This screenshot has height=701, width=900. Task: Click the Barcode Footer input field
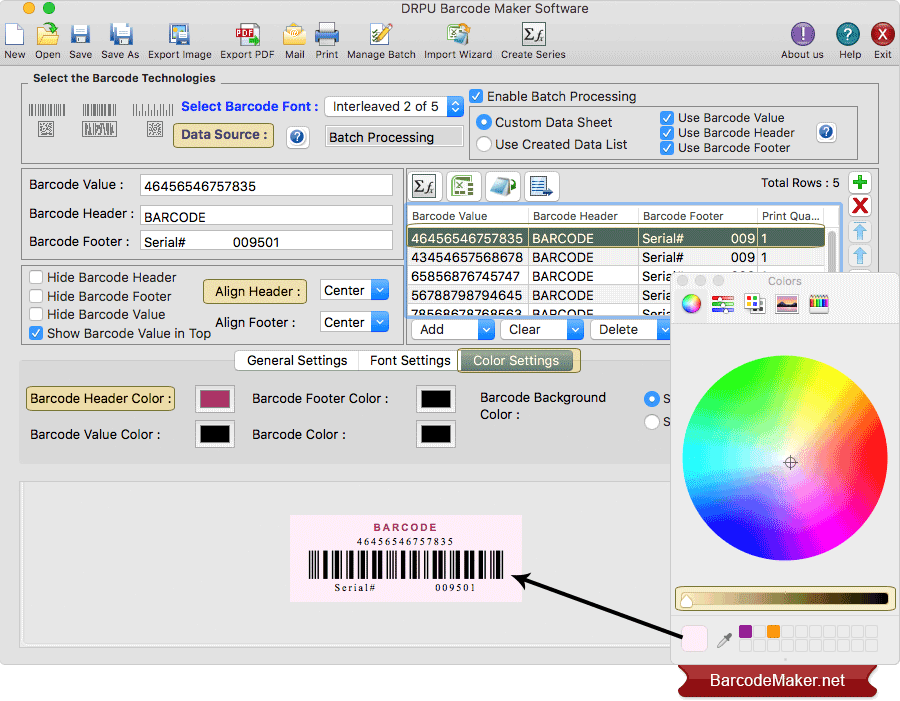(x=266, y=241)
